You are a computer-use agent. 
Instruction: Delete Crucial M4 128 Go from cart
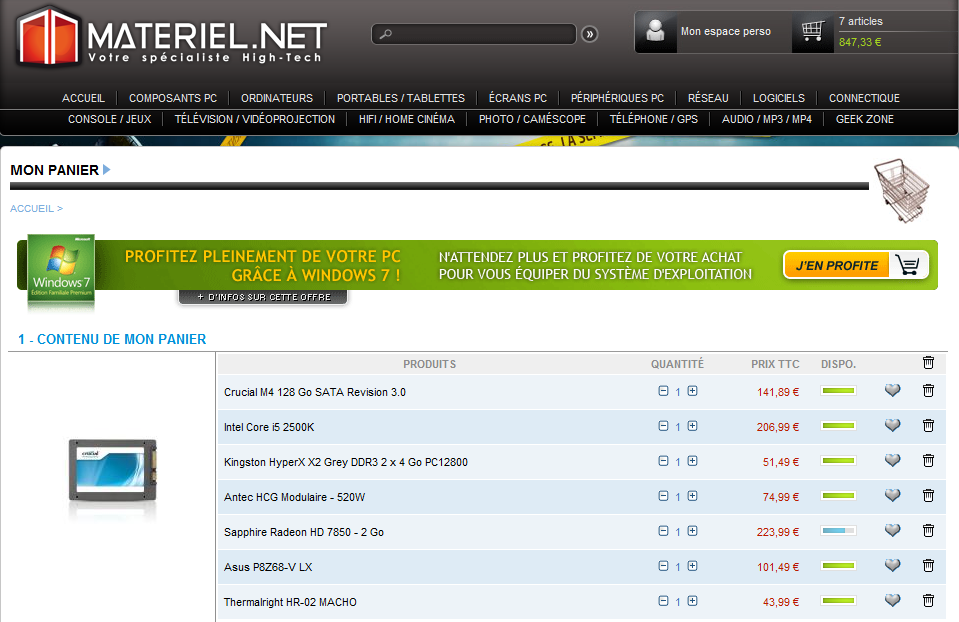928,391
